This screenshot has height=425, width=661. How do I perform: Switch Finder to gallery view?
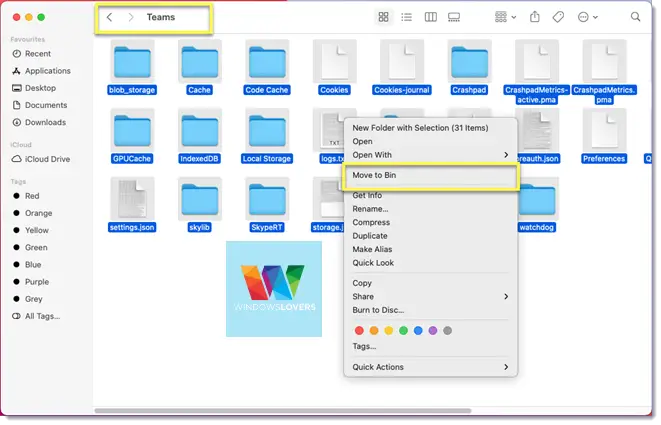coord(454,17)
